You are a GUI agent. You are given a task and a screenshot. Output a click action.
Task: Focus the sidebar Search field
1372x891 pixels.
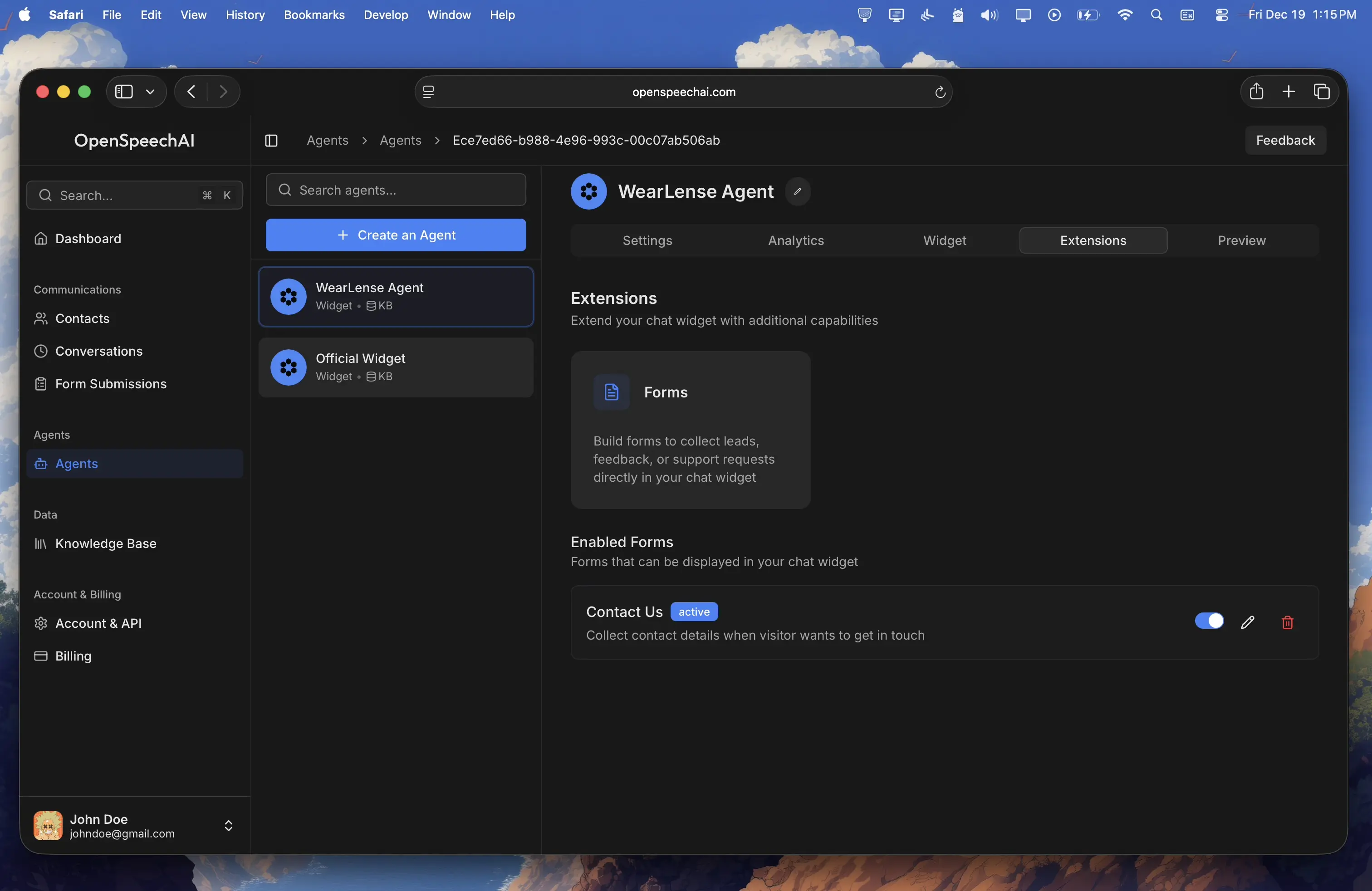pyautogui.click(x=134, y=196)
